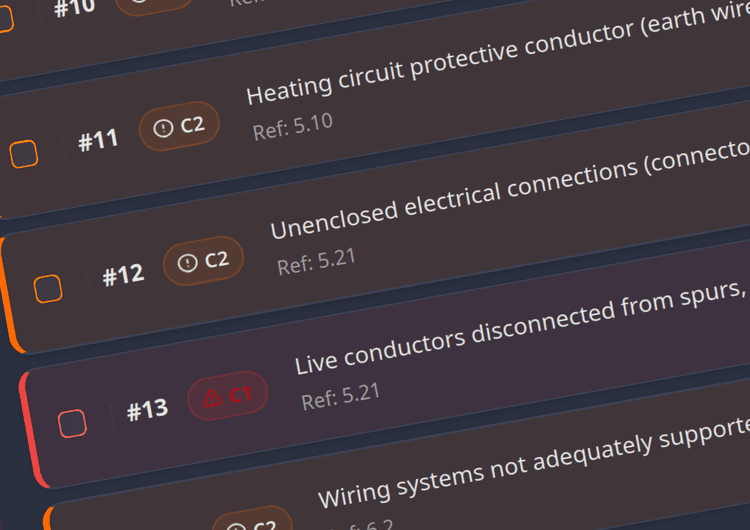Screen dimensions: 750x530
Task: Select the C2 badge on item #11
Action: click(179, 126)
